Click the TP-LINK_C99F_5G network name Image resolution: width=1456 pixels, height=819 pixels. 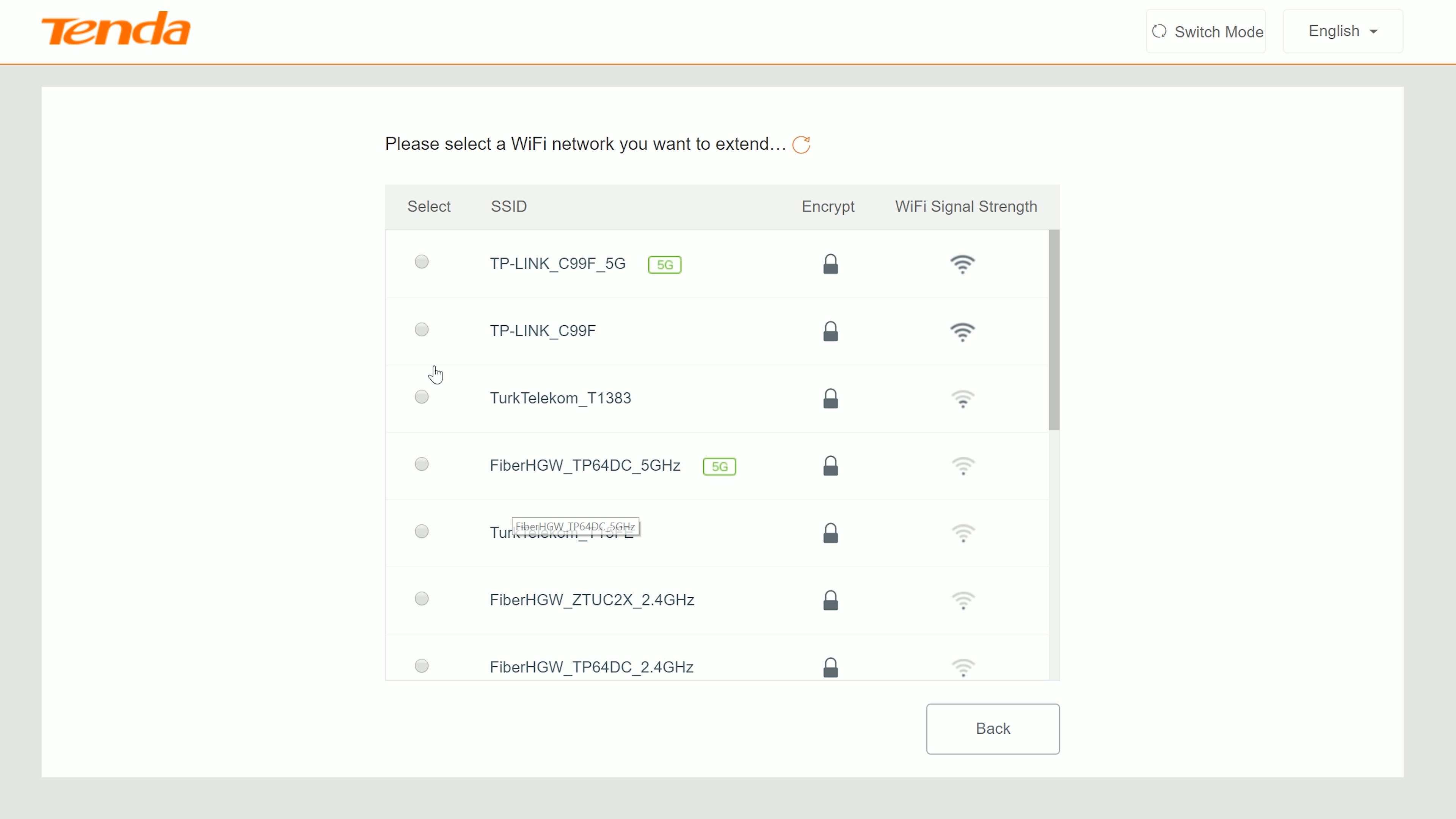pos(557,264)
